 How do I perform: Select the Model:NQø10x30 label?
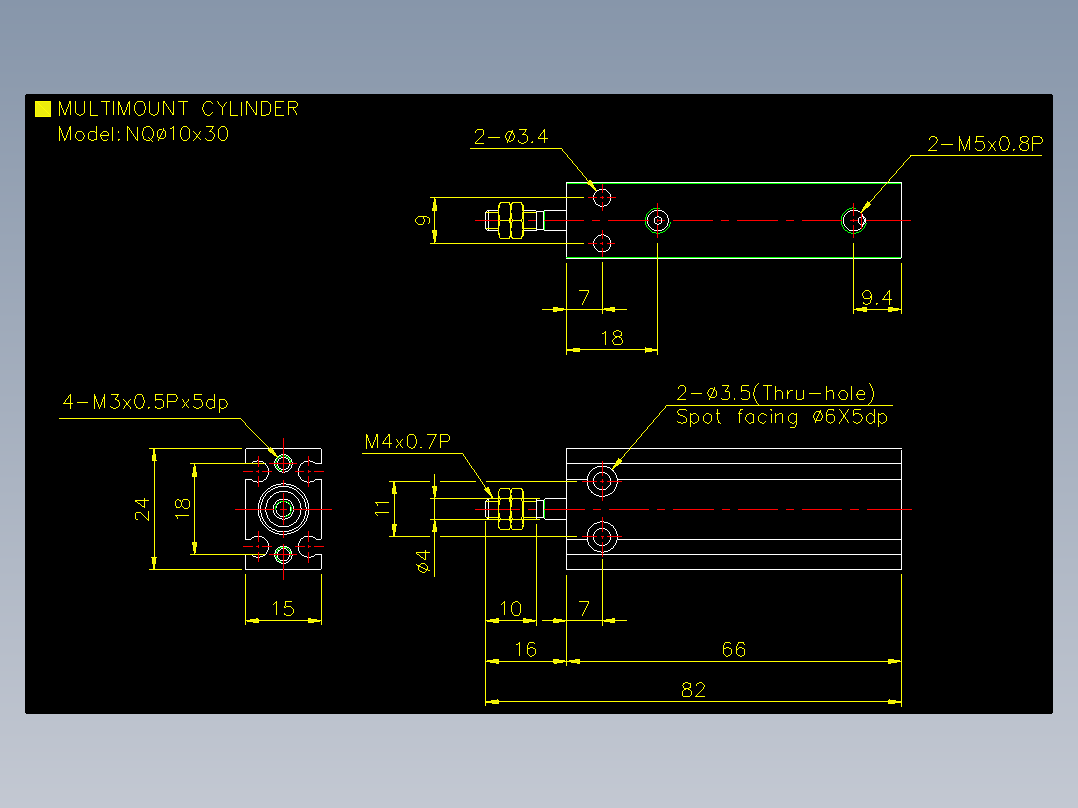point(143,133)
